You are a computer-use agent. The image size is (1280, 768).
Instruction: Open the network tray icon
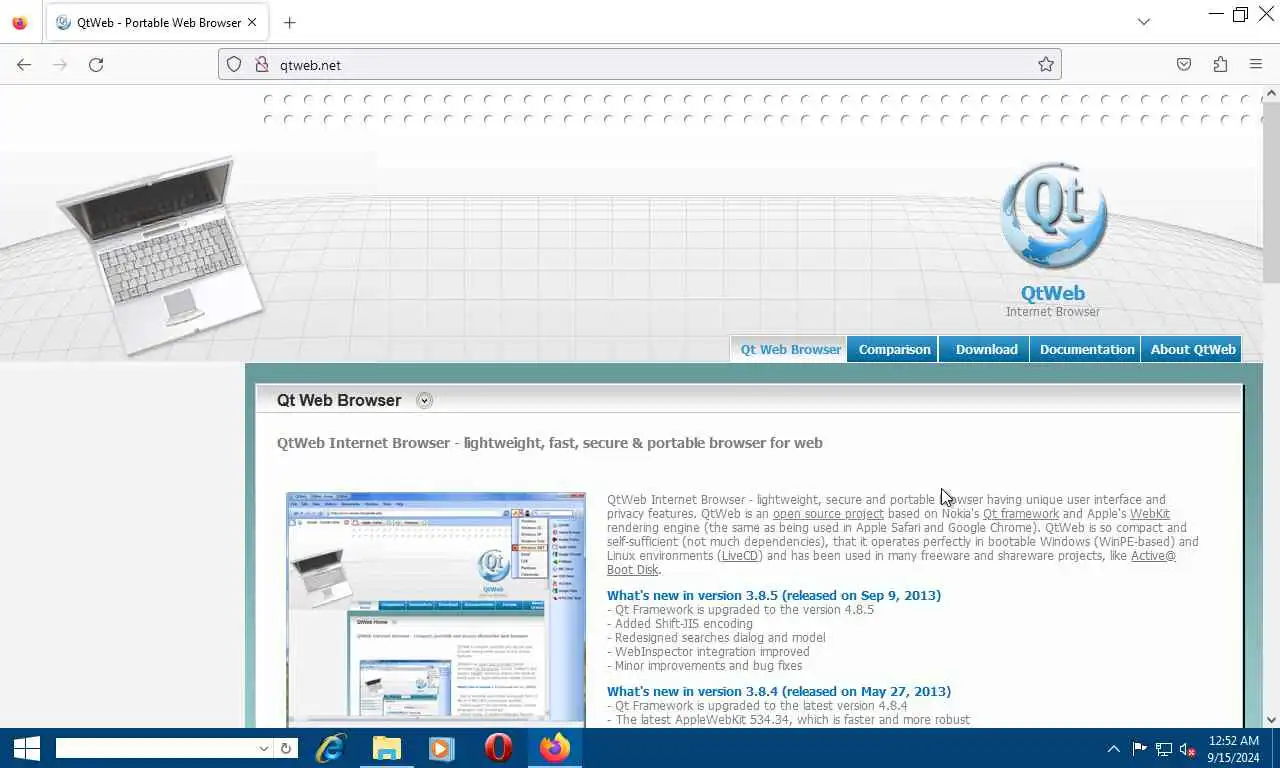click(x=1164, y=749)
